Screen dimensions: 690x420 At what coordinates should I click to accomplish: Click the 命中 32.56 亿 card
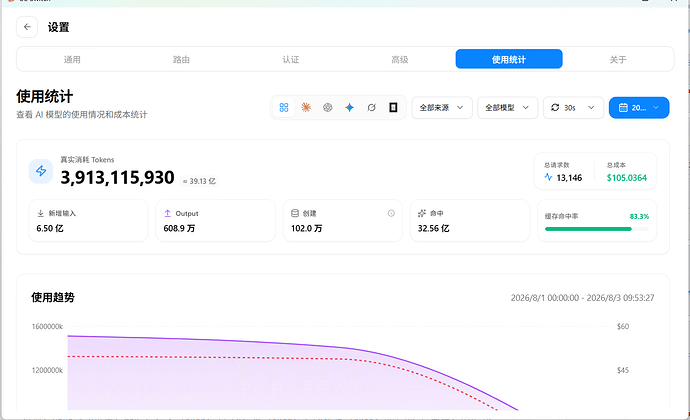click(470, 221)
